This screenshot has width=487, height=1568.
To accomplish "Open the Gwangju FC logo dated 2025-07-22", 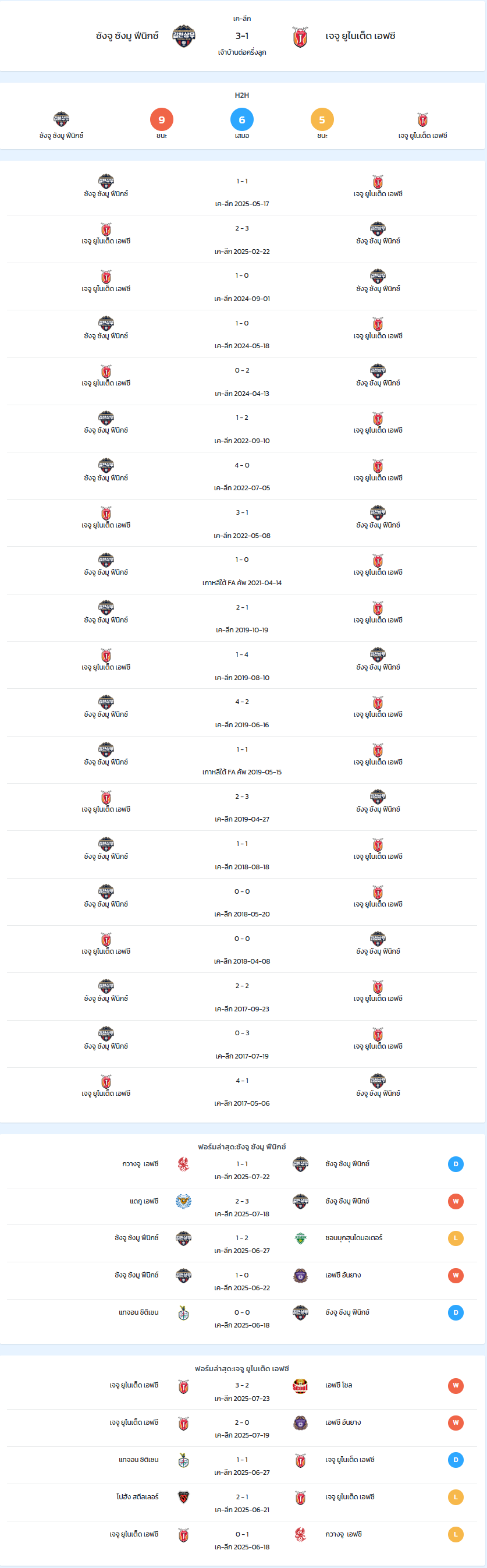I will click(x=184, y=1164).
